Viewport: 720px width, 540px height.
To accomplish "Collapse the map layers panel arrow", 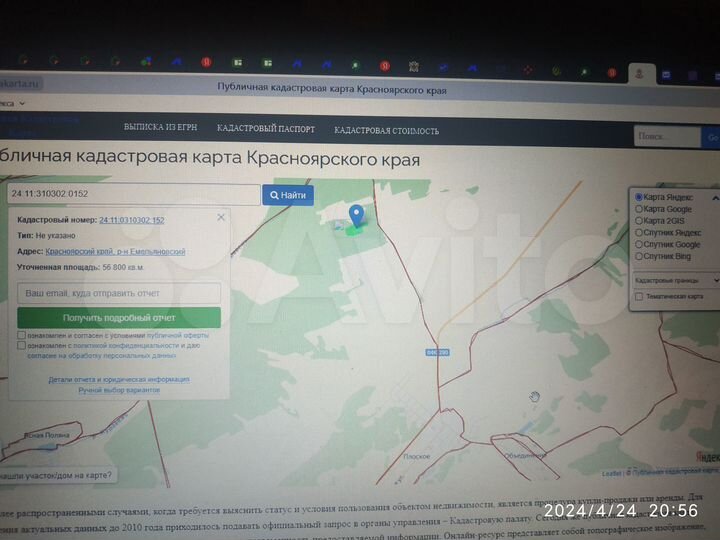I will pyautogui.click(x=714, y=198).
